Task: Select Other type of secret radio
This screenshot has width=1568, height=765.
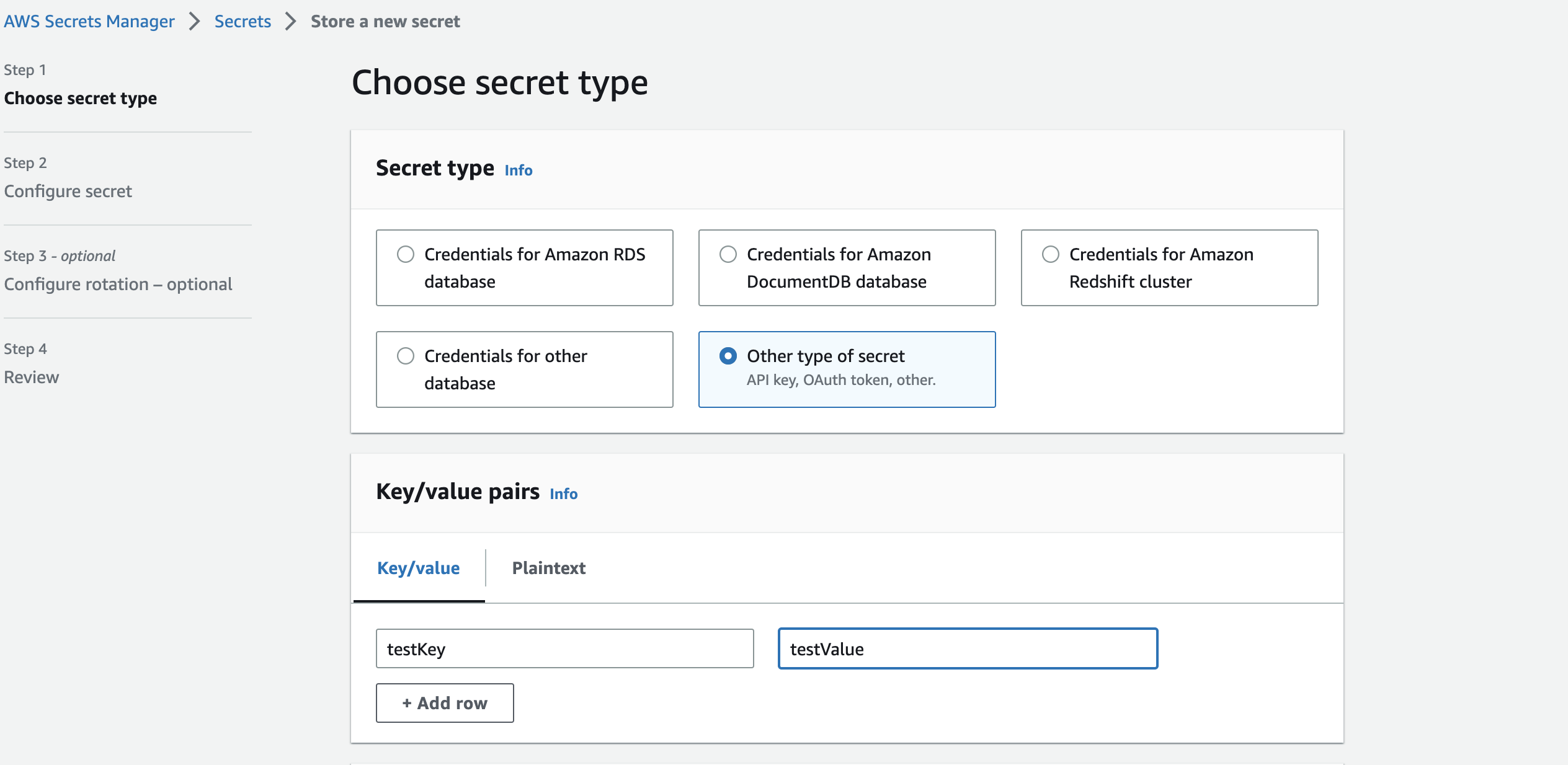Action: [x=728, y=356]
